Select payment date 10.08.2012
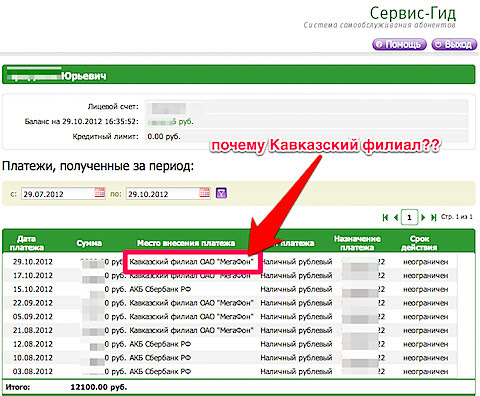 33,357
